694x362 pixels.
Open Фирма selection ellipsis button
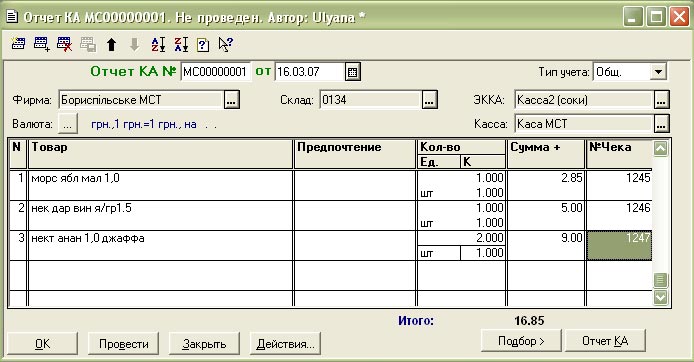click(232, 100)
